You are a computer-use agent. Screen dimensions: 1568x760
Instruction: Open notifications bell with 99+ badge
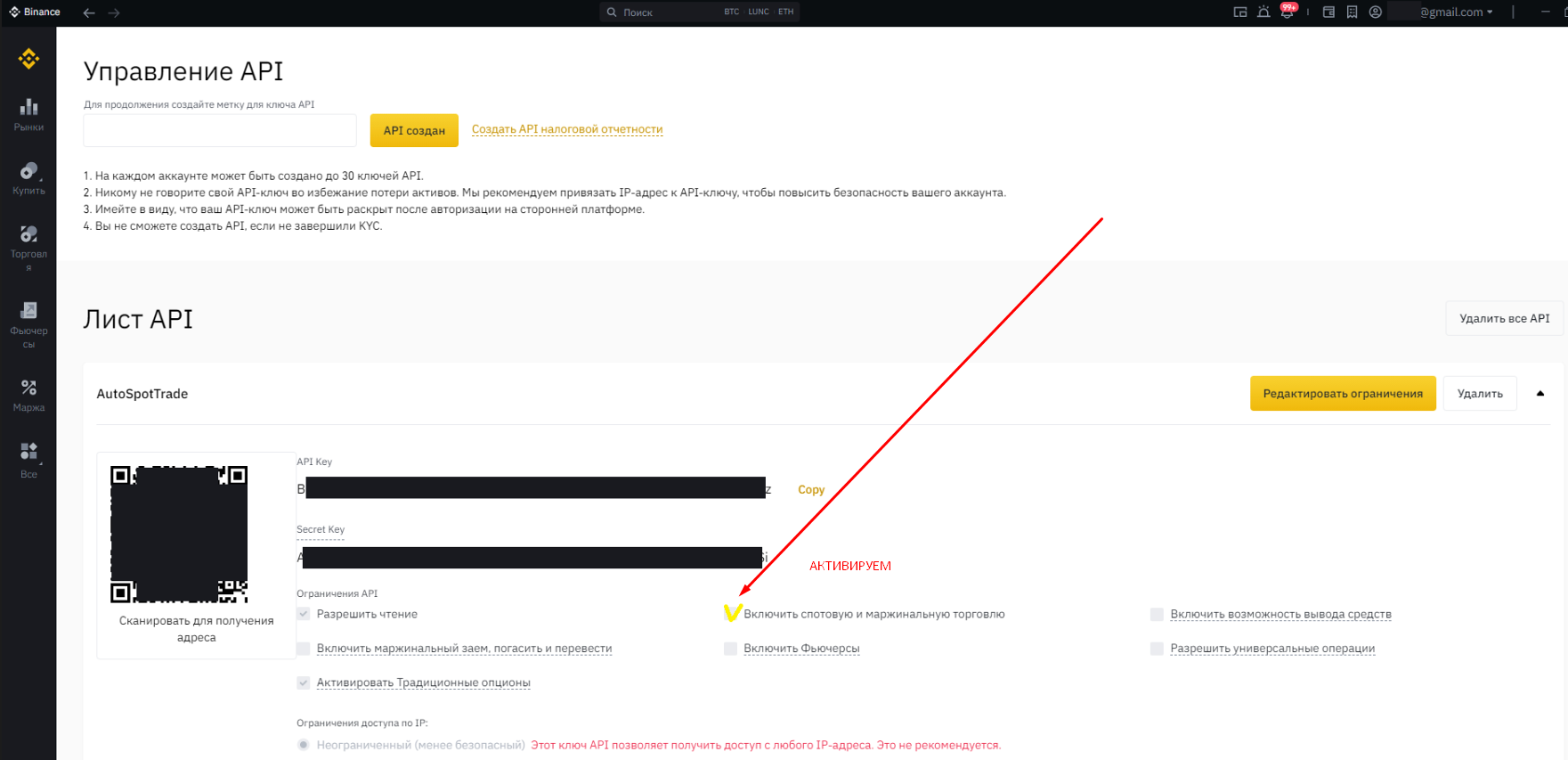click(1288, 12)
